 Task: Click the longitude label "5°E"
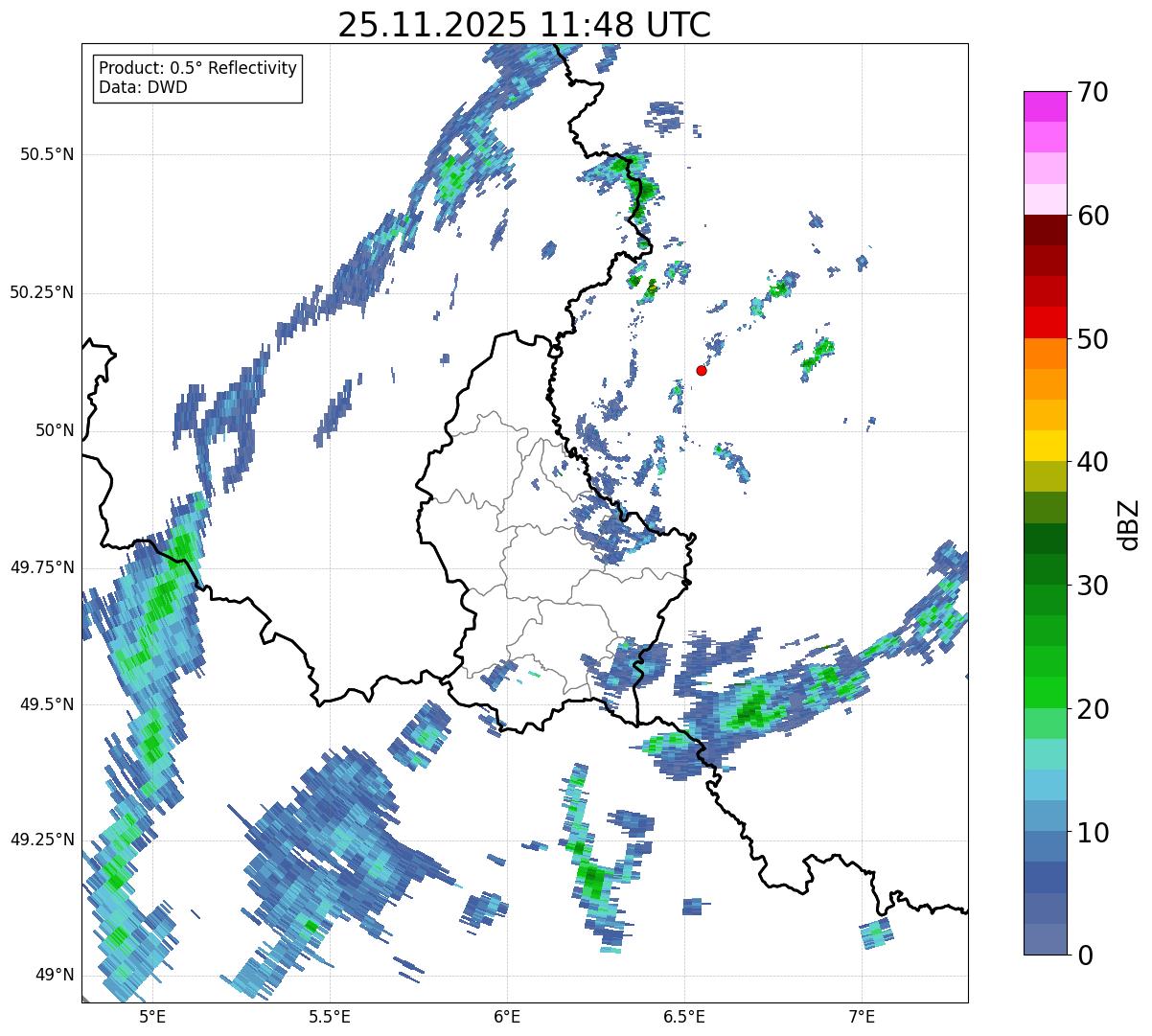pos(152,1016)
